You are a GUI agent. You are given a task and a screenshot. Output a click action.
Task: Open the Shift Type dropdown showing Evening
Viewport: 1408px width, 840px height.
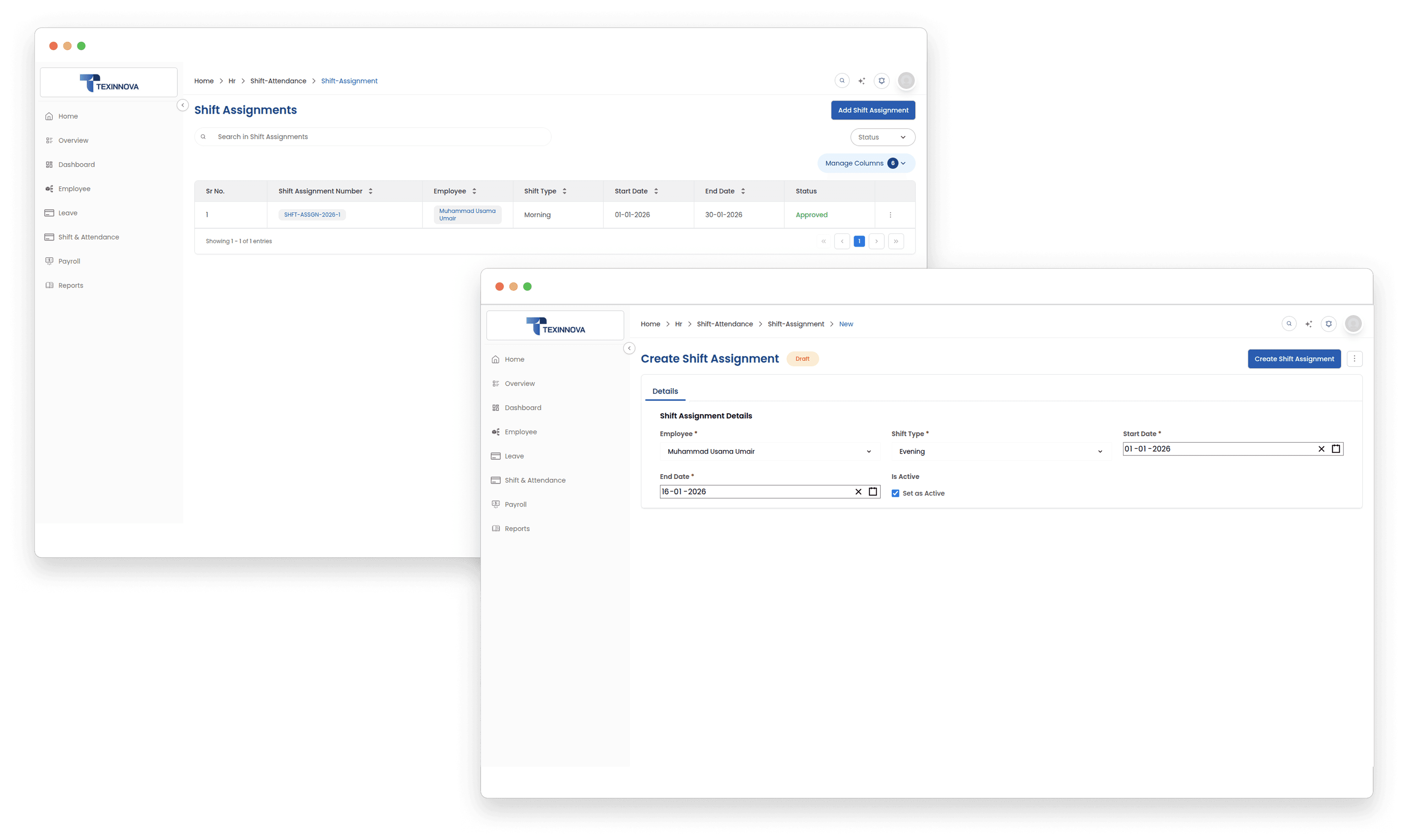click(x=1000, y=452)
